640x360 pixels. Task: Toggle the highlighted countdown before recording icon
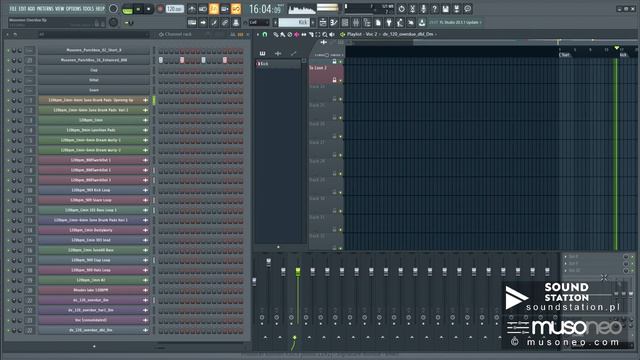tap(214, 9)
